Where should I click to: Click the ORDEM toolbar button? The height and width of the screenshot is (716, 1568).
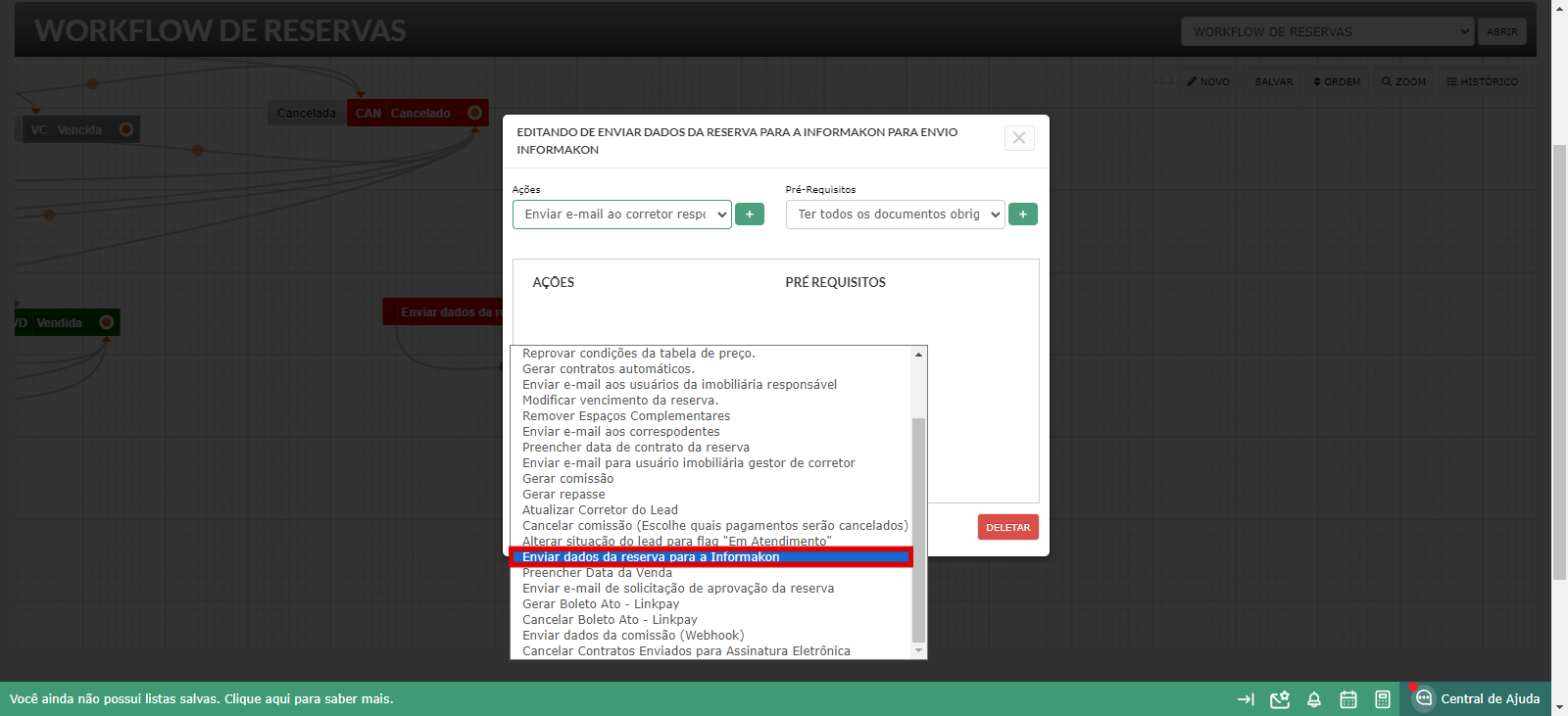tap(1338, 81)
